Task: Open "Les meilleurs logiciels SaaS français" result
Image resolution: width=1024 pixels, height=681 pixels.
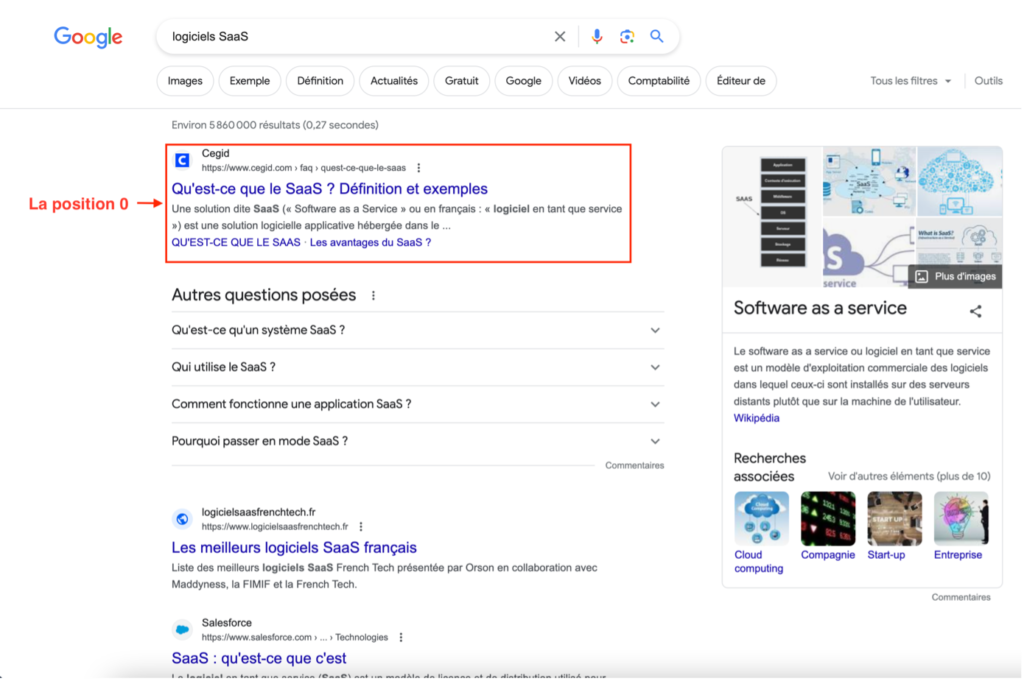Action: point(294,548)
